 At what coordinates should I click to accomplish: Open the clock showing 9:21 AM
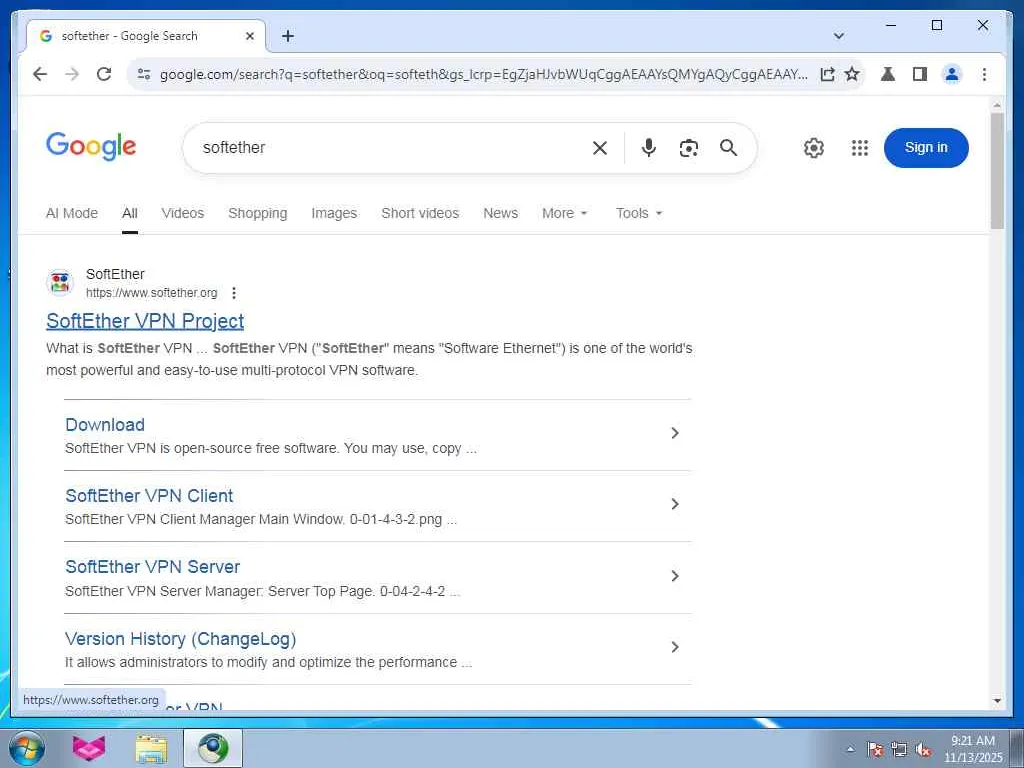[973, 749]
